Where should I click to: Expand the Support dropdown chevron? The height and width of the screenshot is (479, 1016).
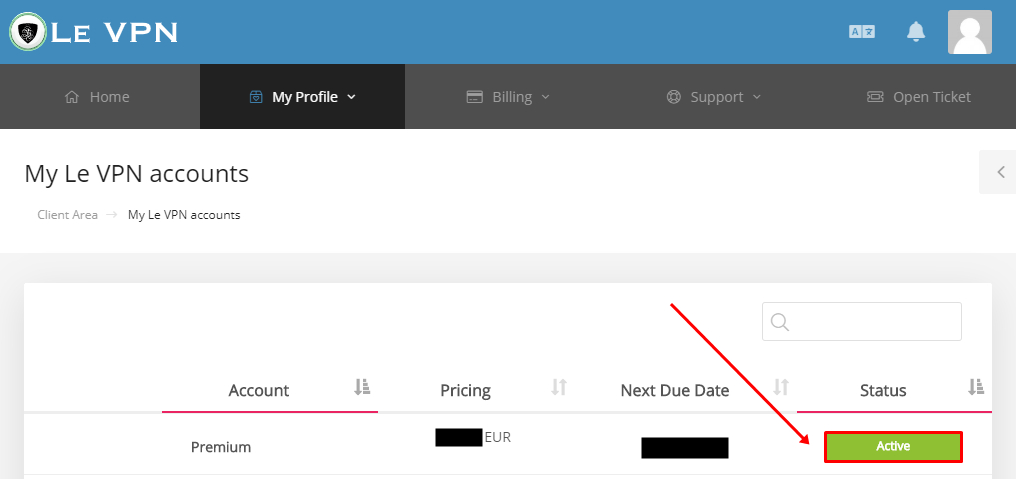pos(756,97)
